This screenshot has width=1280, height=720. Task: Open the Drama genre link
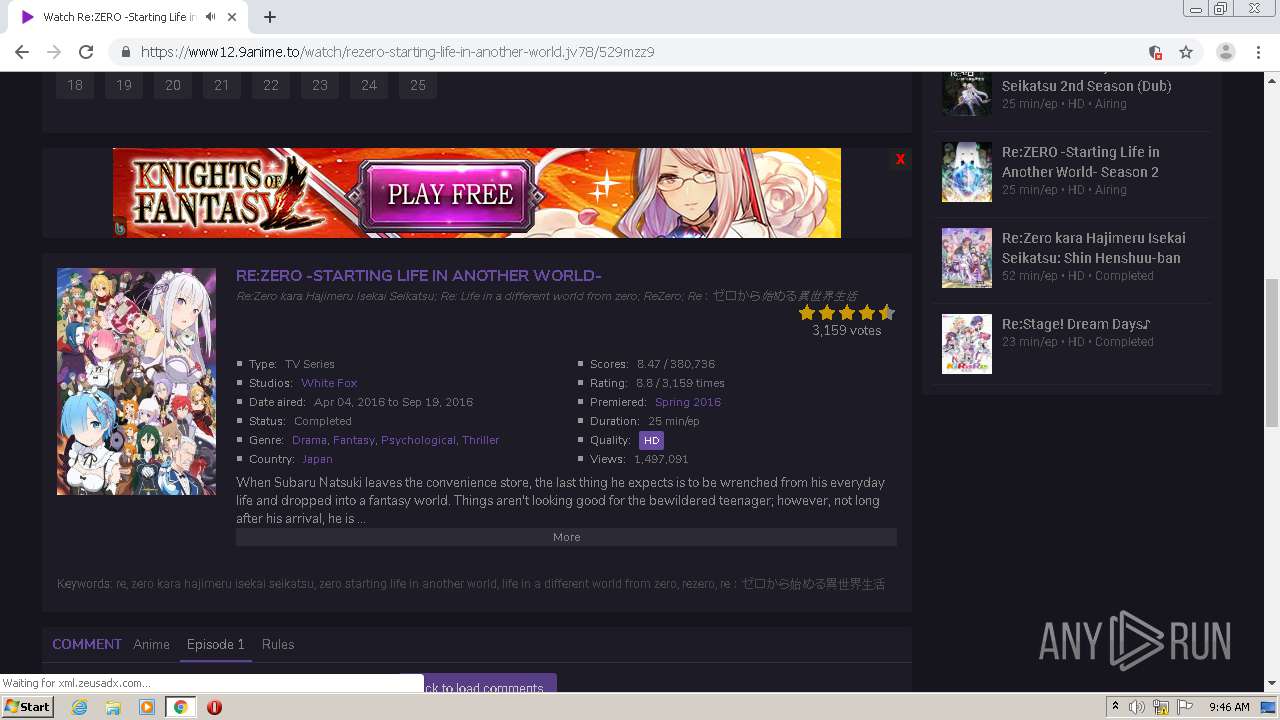pyautogui.click(x=309, y=440)
